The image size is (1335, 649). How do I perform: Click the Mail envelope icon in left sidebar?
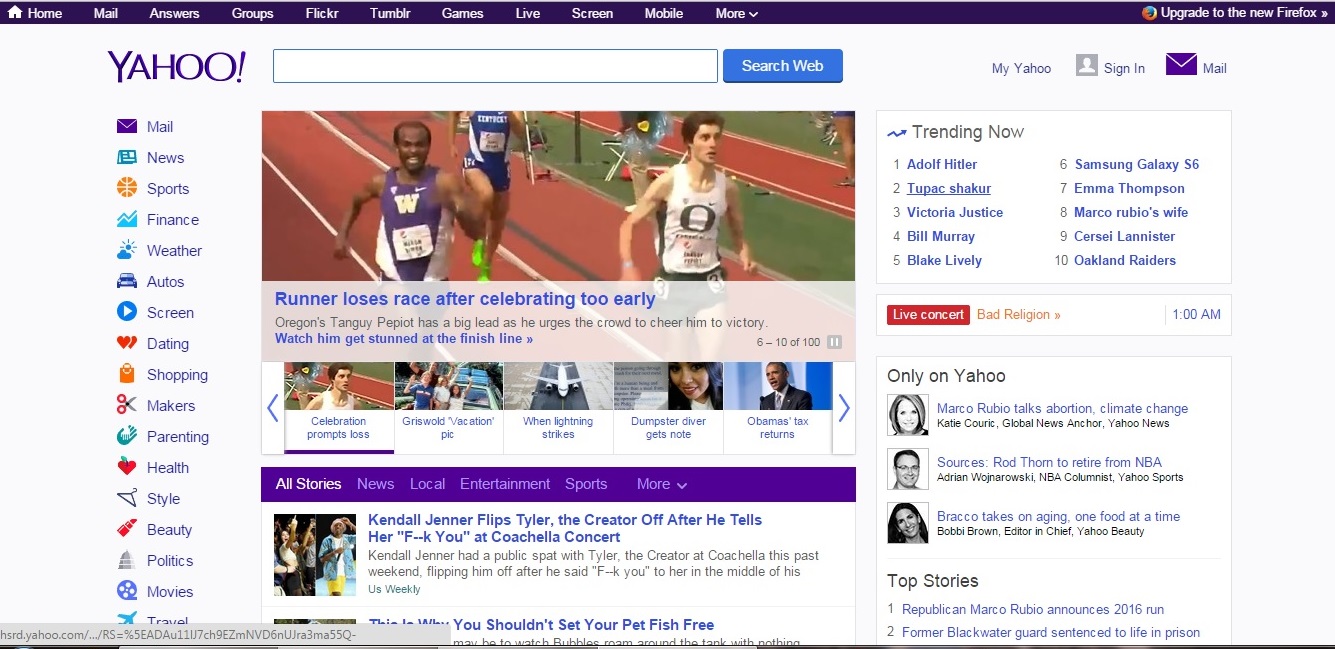point(127,126)
